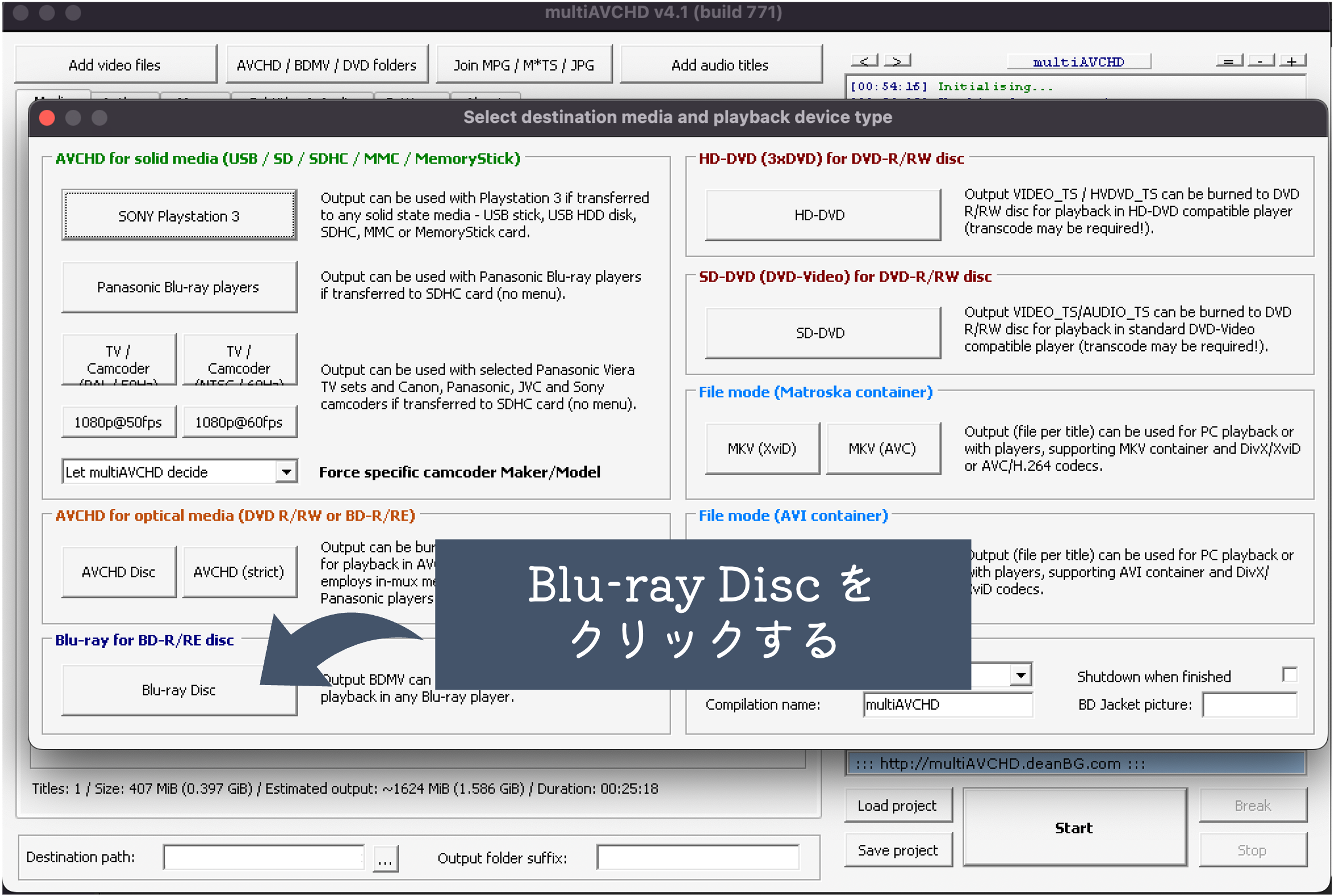
Task: Enable Shutdown when finished
Action: point(1291,676)
